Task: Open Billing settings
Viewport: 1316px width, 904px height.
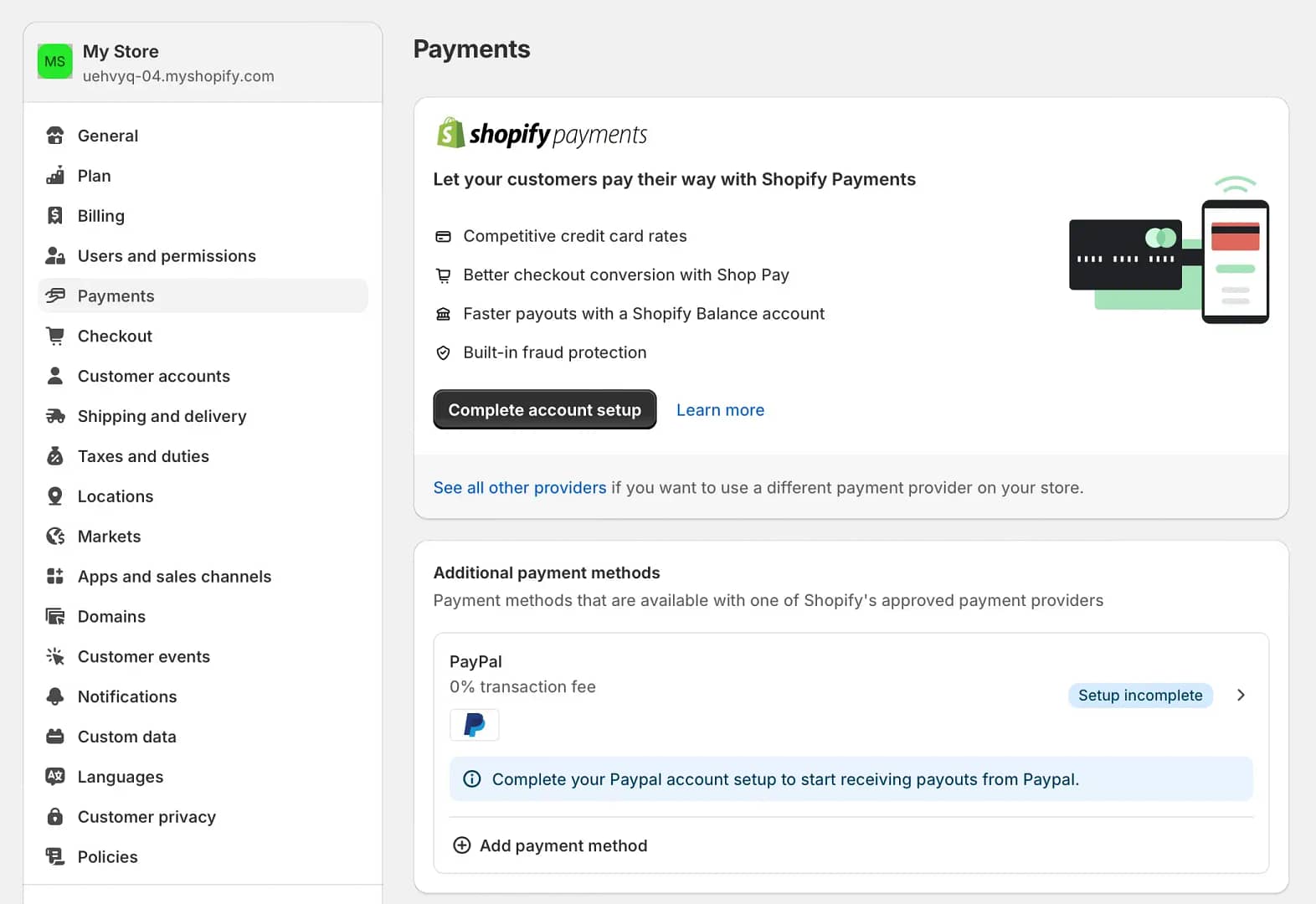Action: pyautogui.click(x=203, y=216)
